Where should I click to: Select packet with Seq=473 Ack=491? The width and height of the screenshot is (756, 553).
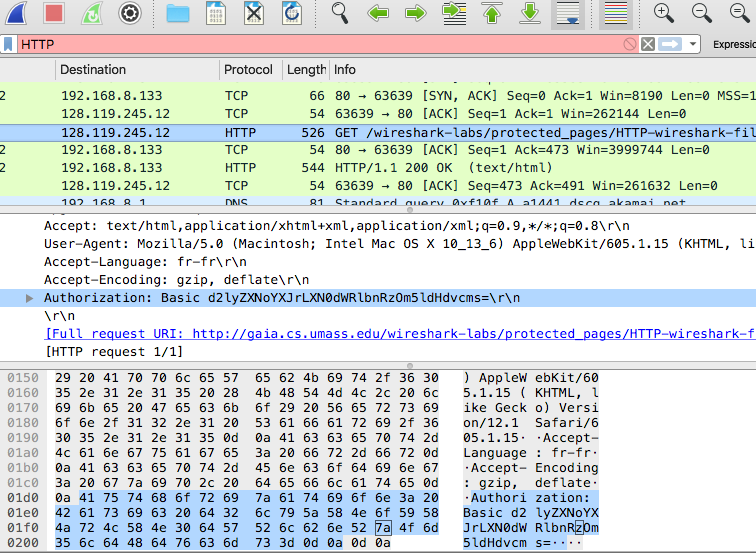[x=378, y=186]
